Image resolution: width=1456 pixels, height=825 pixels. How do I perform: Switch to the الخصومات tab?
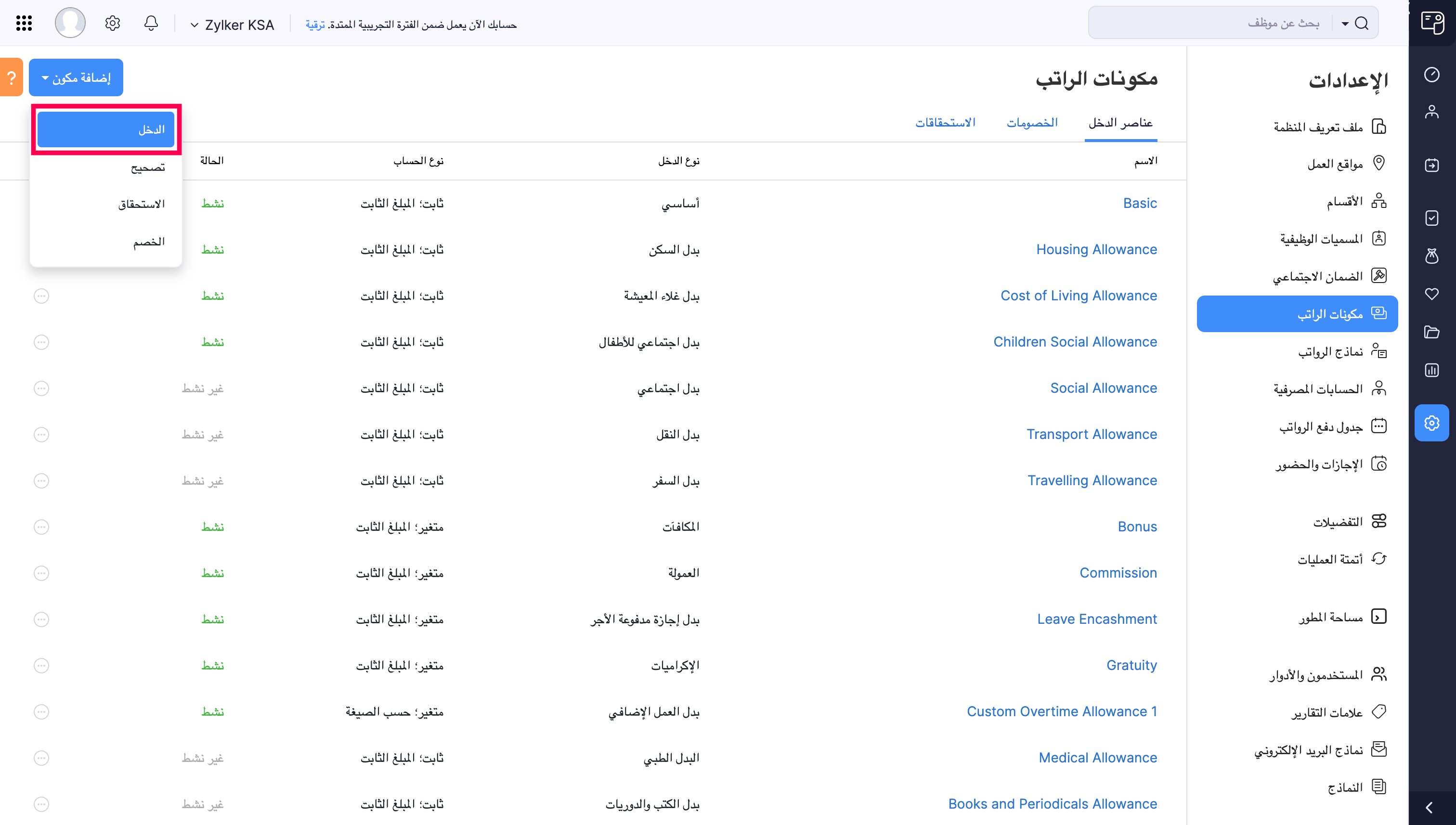[x=1033, y=122]
